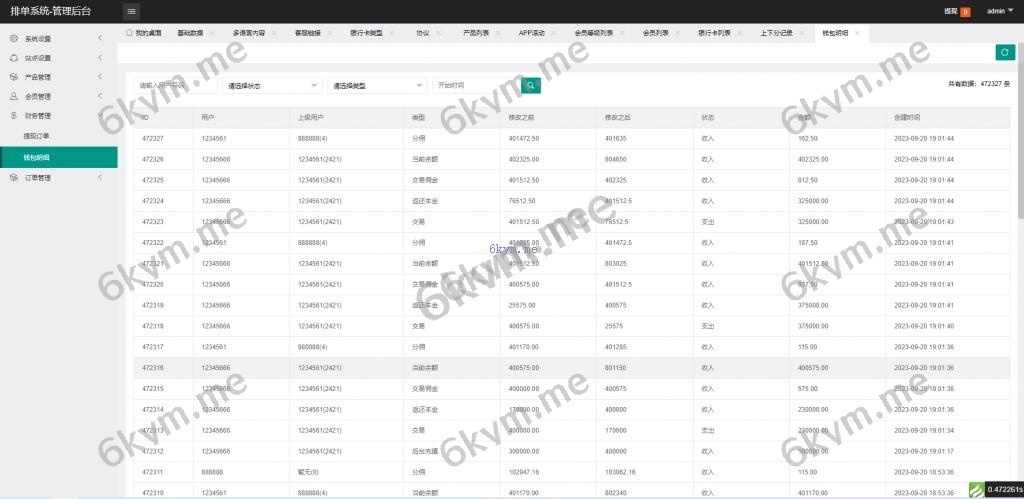
Task: Close the 钱包明细 tab
Action: (x=859, y=33)
